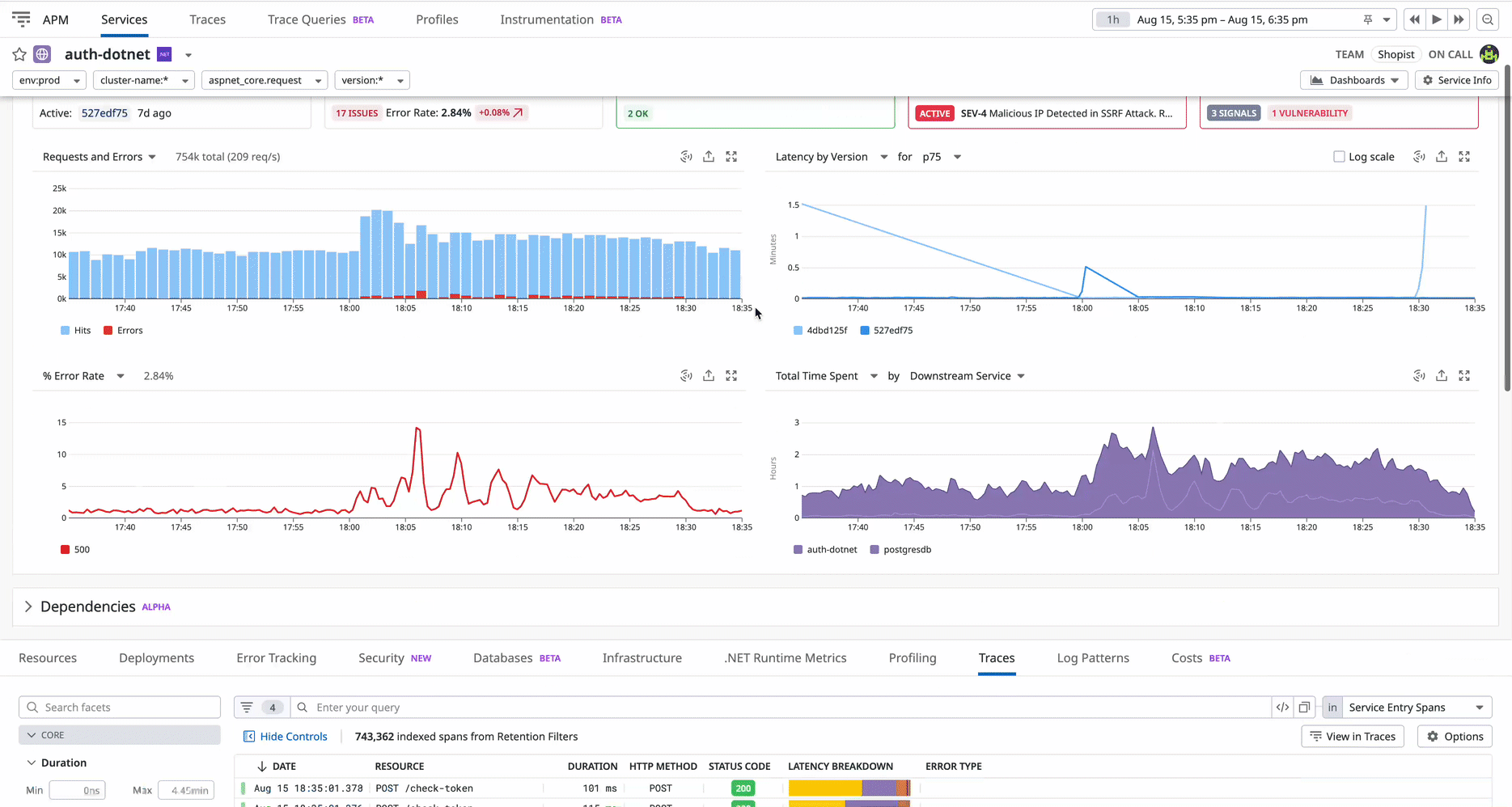Zoom out the time range magnifier

tap(1488, 19)
